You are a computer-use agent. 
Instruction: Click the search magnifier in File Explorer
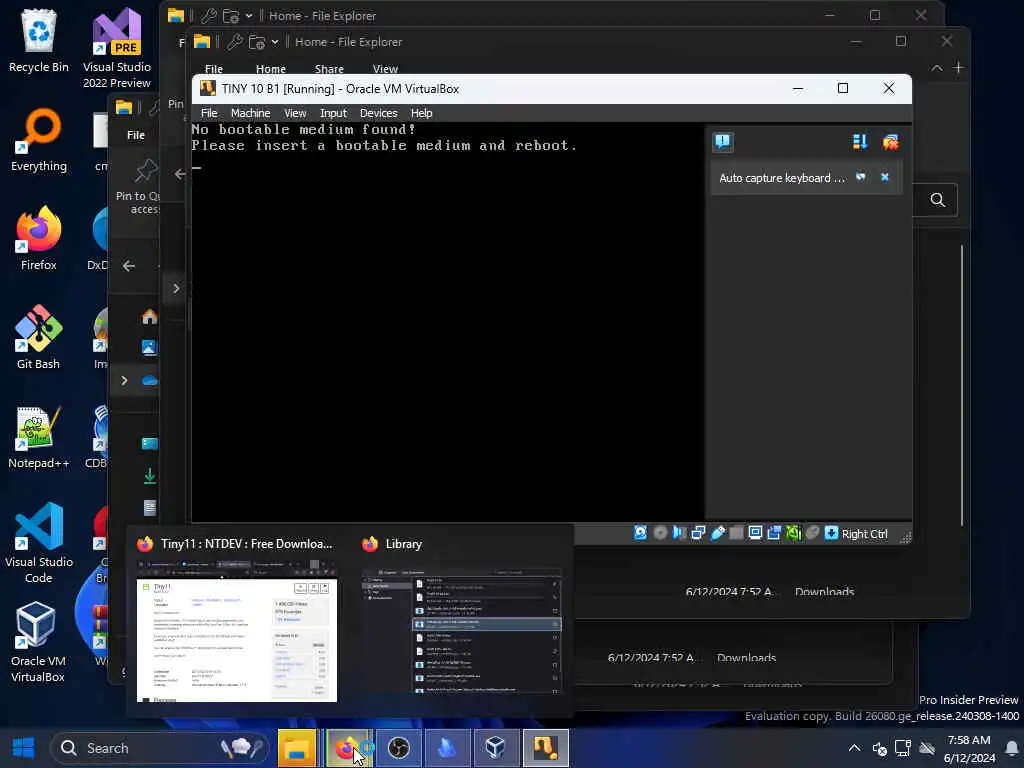click(937, 200)
